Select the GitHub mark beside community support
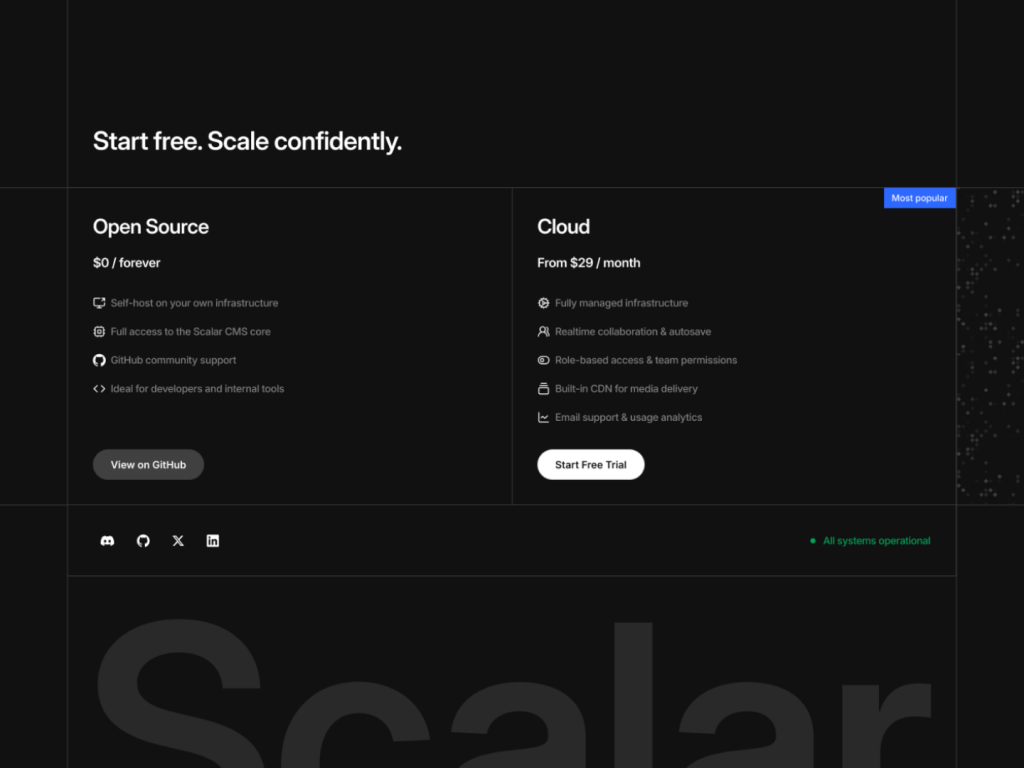The width and height of the screenshot is (1024, 768). coord(99,360)
